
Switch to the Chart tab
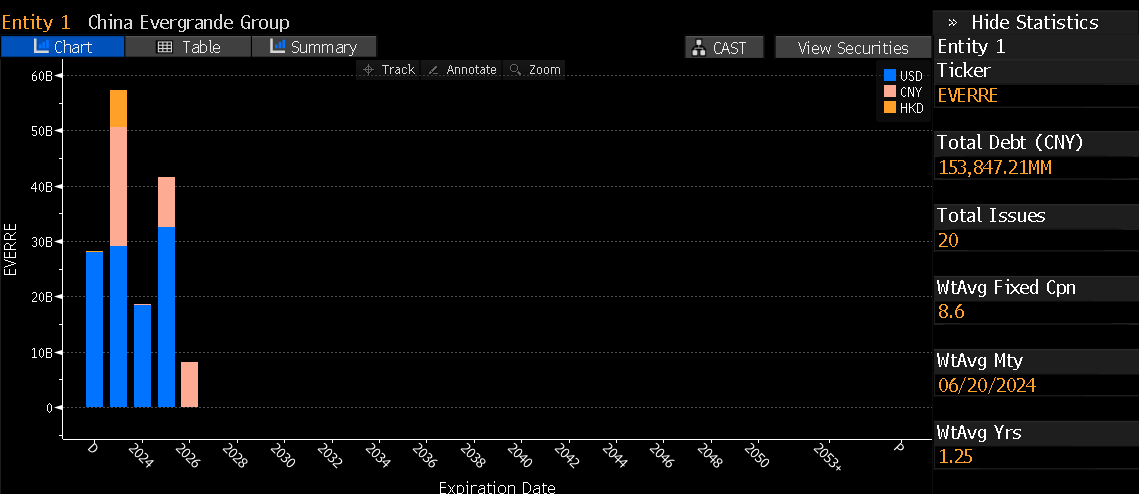click(x=62, y=47)
